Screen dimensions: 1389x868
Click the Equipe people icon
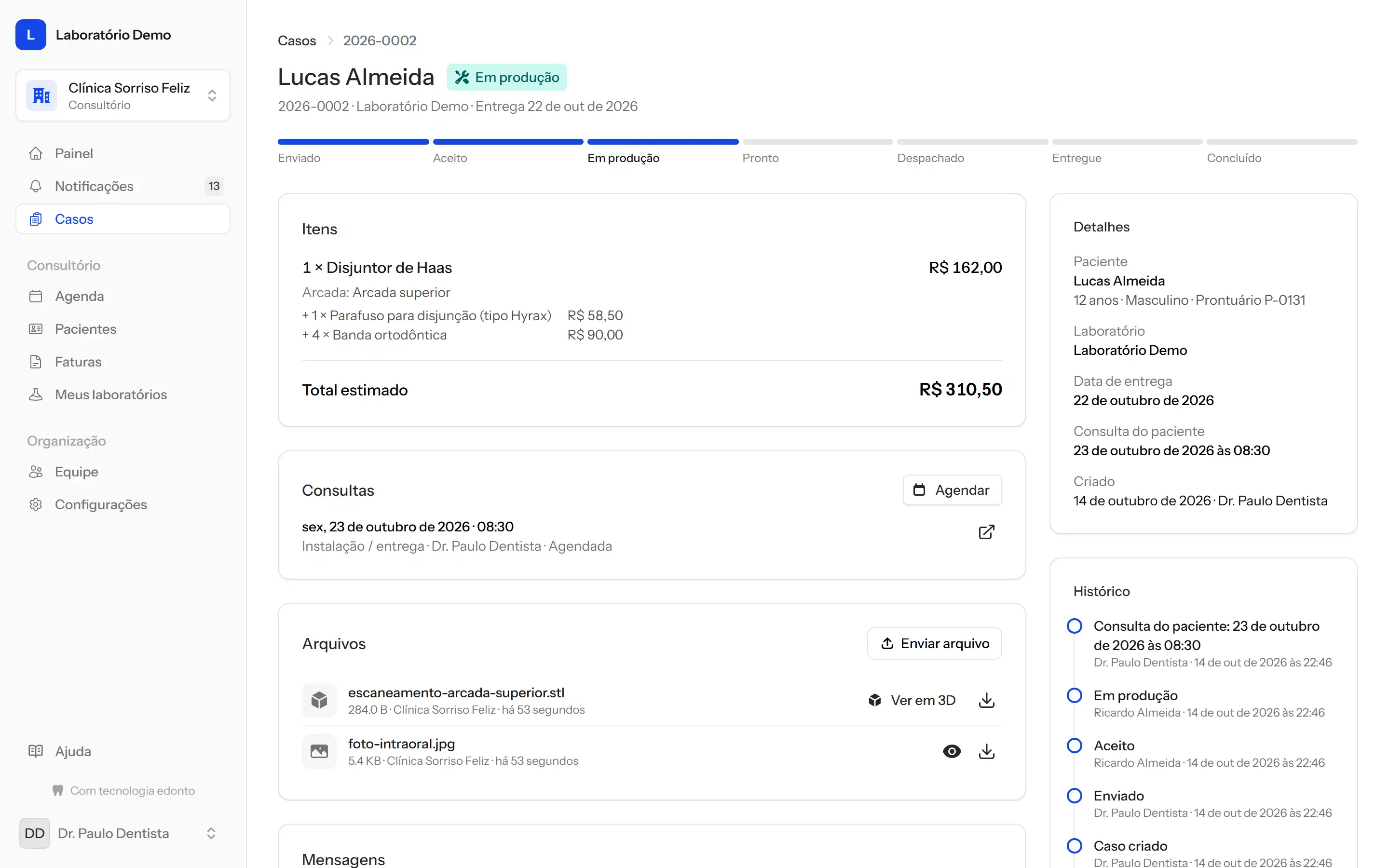coord(36,472)
